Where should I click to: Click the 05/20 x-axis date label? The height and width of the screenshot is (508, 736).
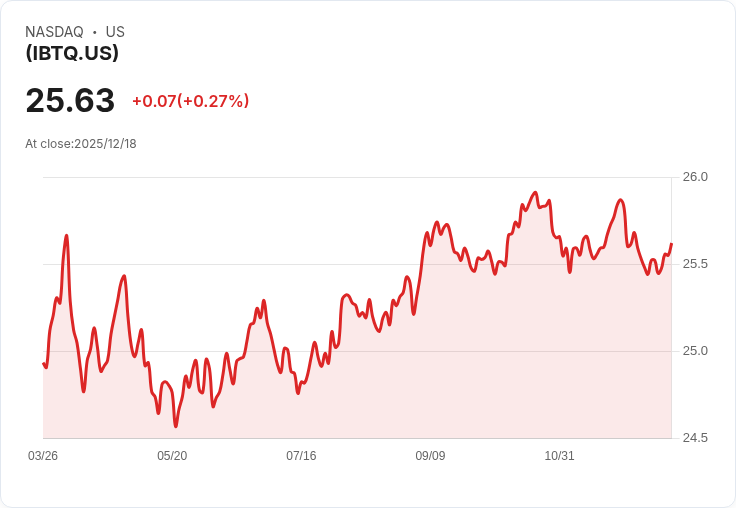172,455
